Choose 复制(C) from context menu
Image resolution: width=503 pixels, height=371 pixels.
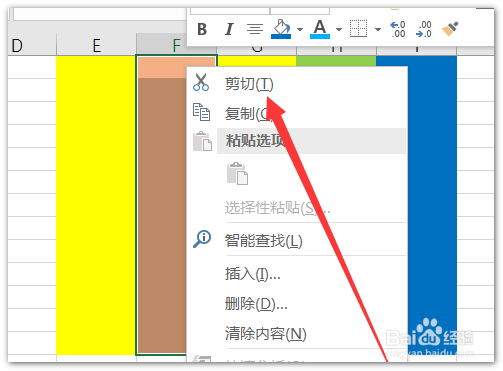click(x=249, y=114)
